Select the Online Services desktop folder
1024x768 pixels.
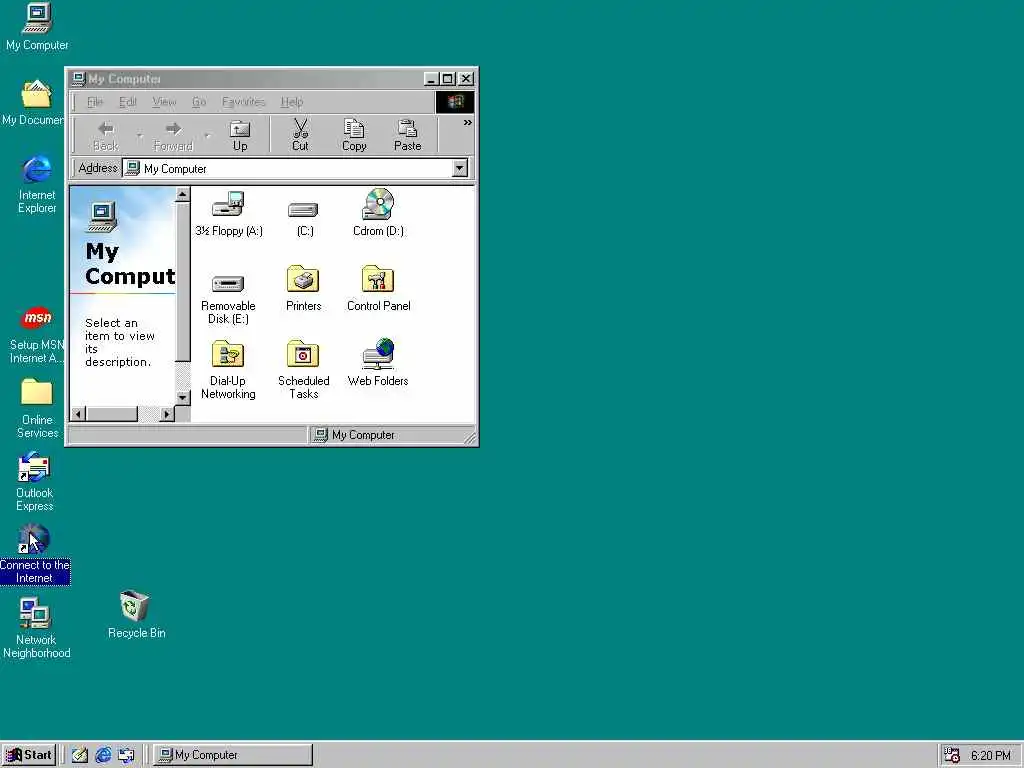pos(37,408)
